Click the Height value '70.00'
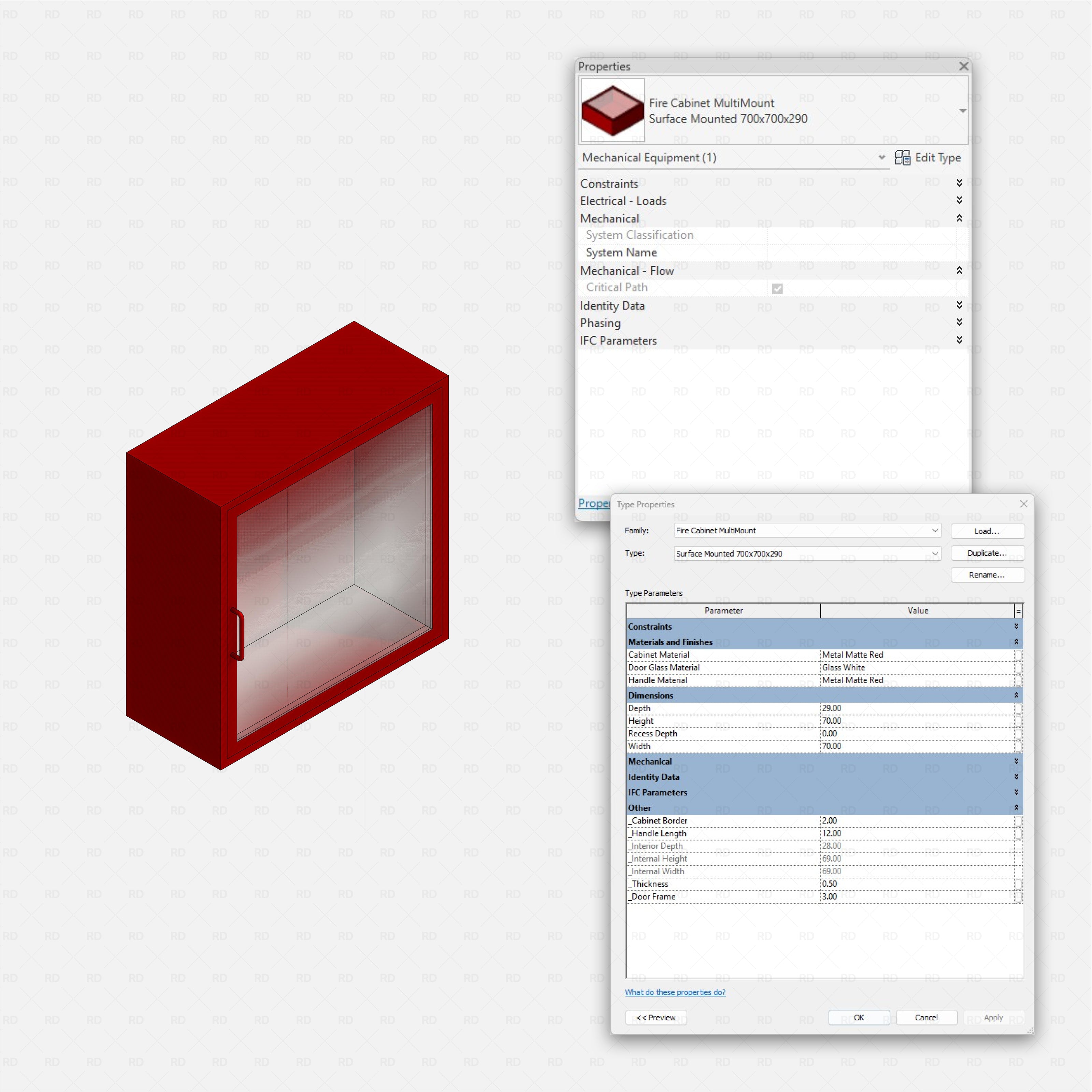This screenshot has width=1092, height=1092. tap(917, 721)
